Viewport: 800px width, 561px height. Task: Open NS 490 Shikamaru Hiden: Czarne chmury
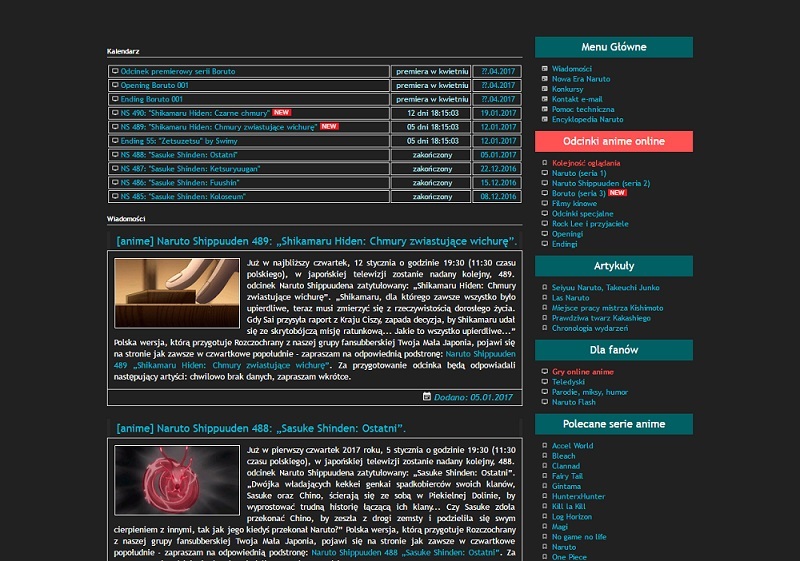tap(195, 113)
